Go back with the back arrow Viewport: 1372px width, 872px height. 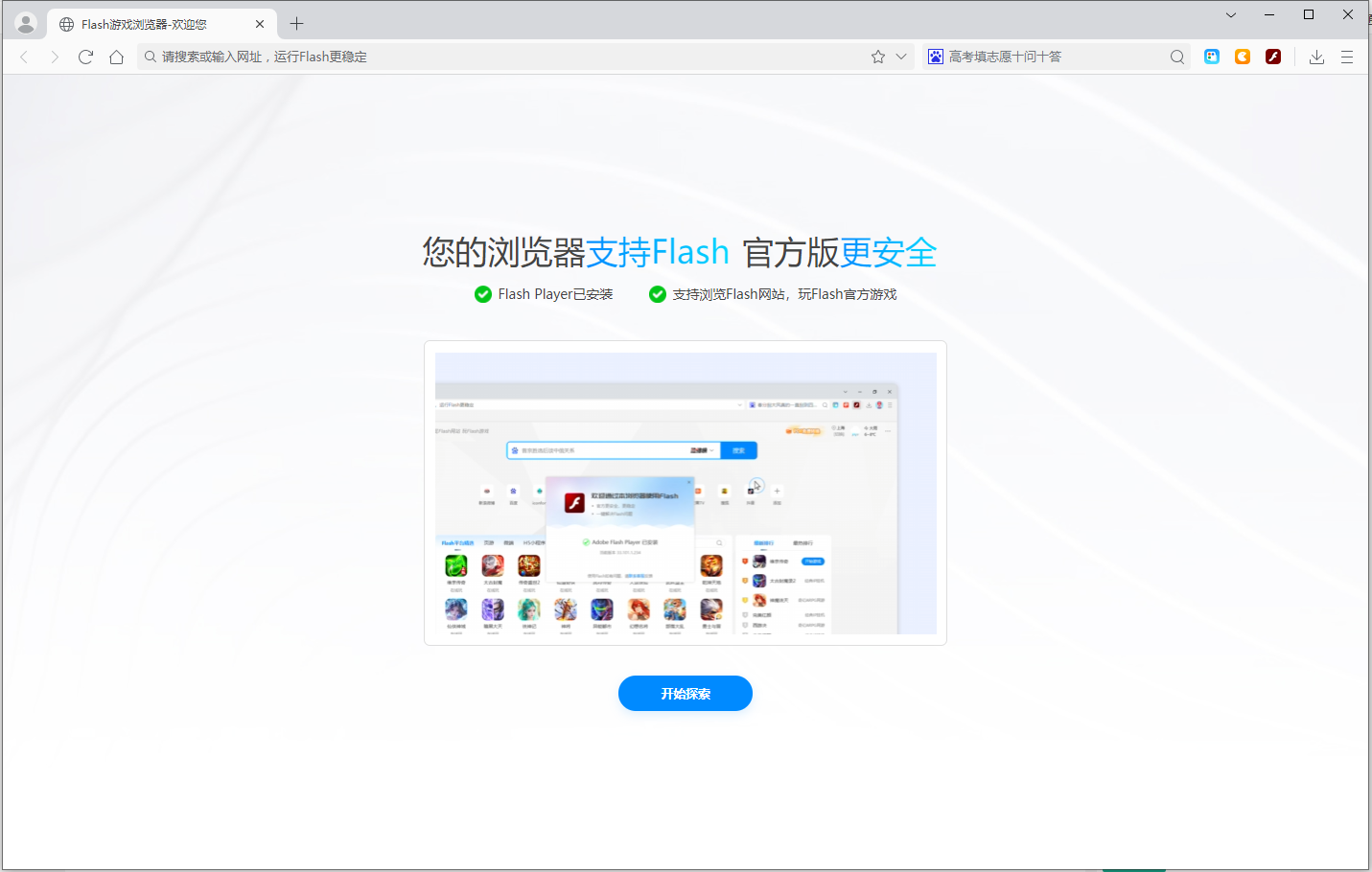[x=25, y=57]
